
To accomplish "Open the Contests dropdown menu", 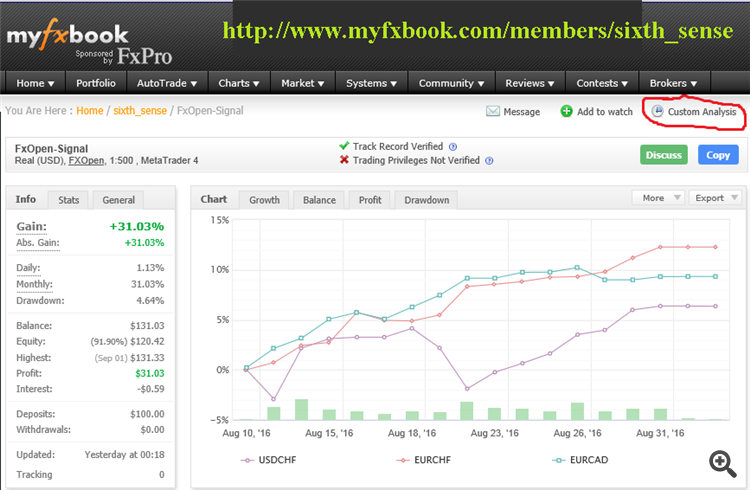I will point(602,83).
